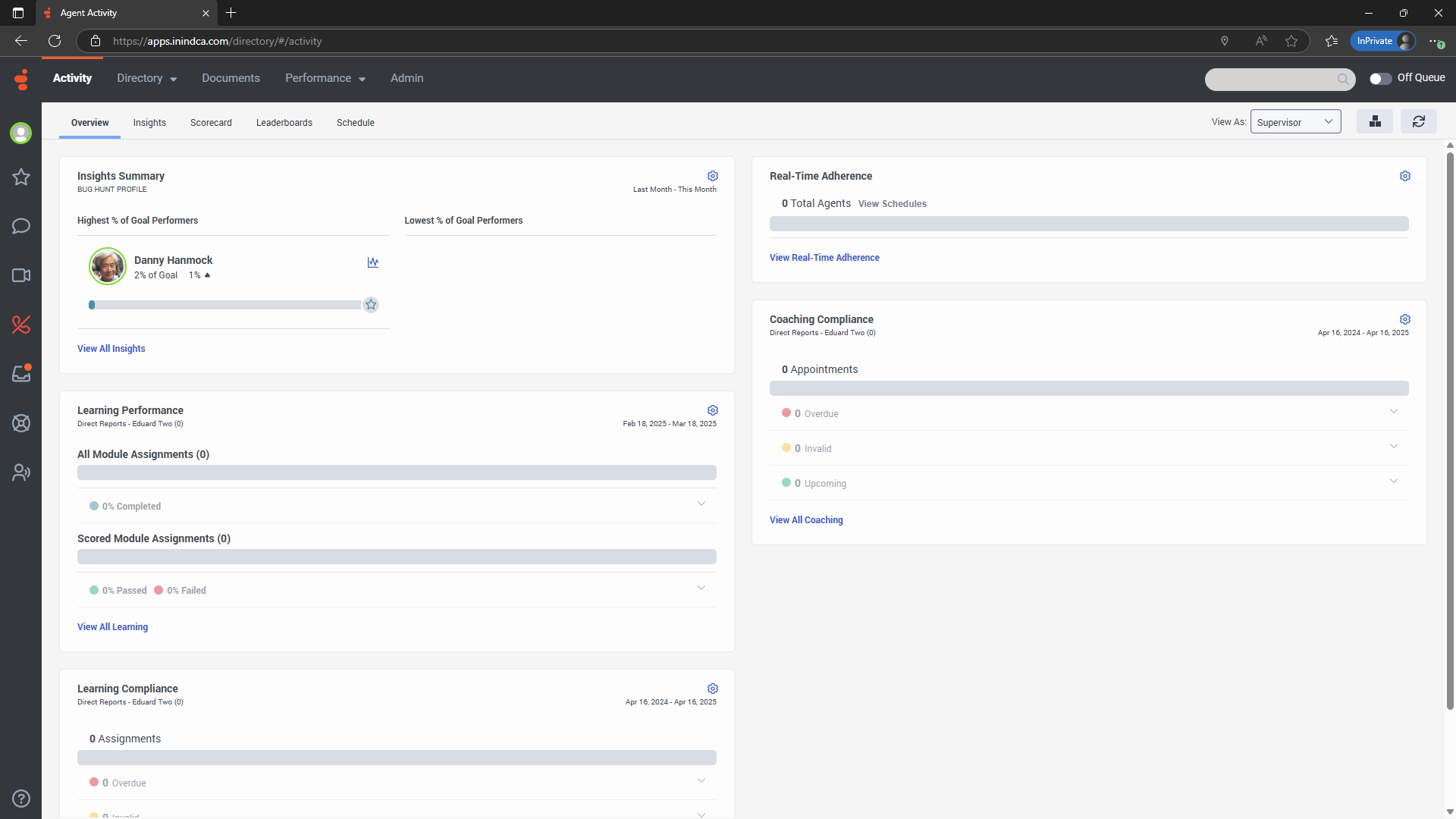Open the View As Supervisor dropdown
Viewport: 1456px width, 819px height.
click(x=1295, y=122)
